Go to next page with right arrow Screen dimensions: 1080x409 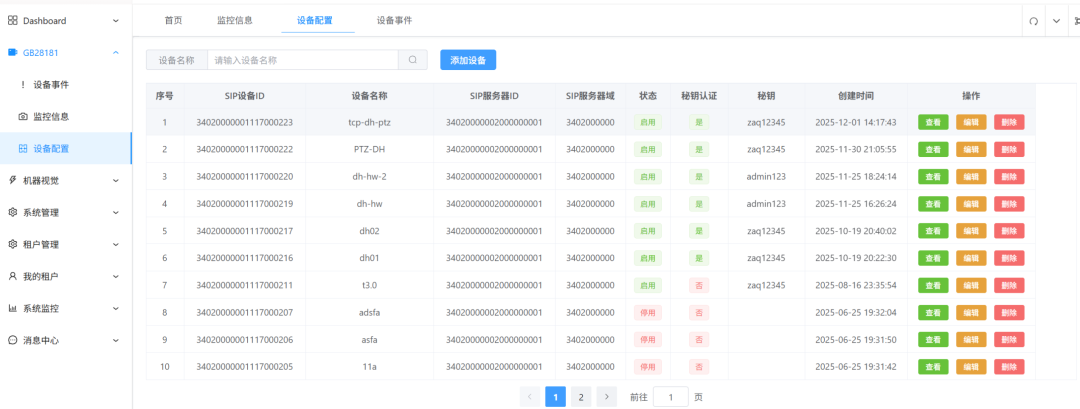point(606,397)
